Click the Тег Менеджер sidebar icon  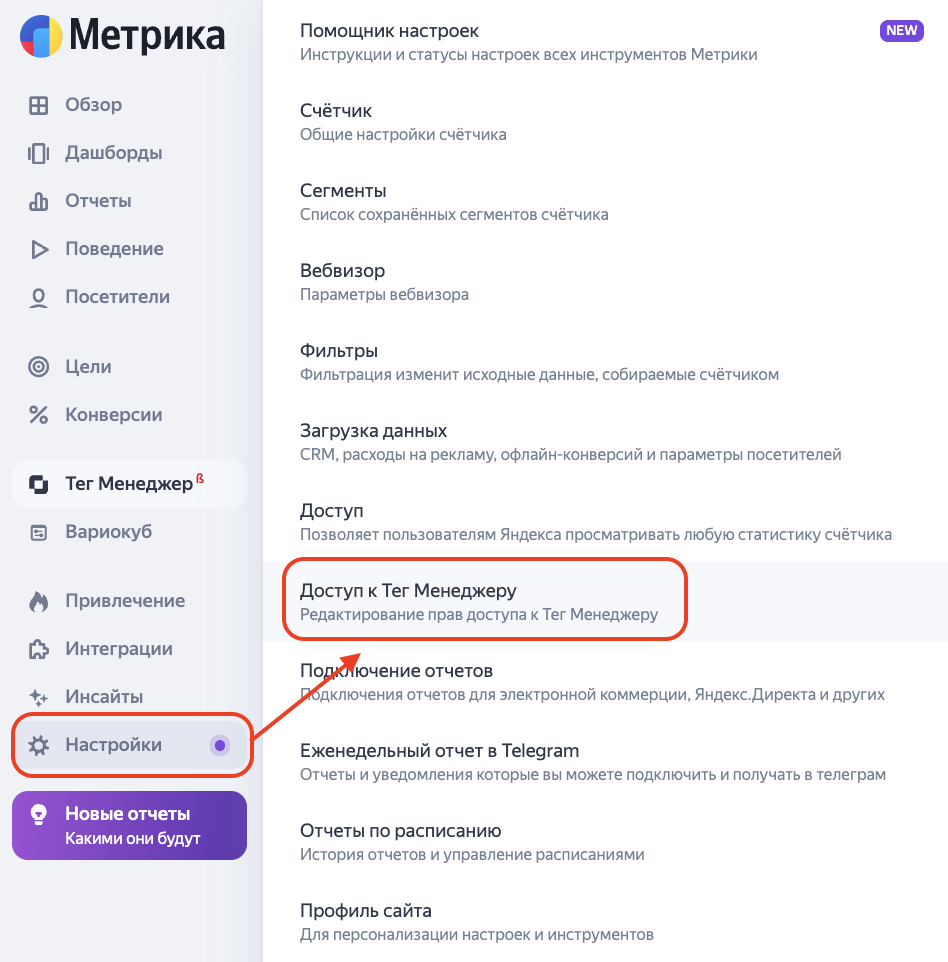click(38, 485)
